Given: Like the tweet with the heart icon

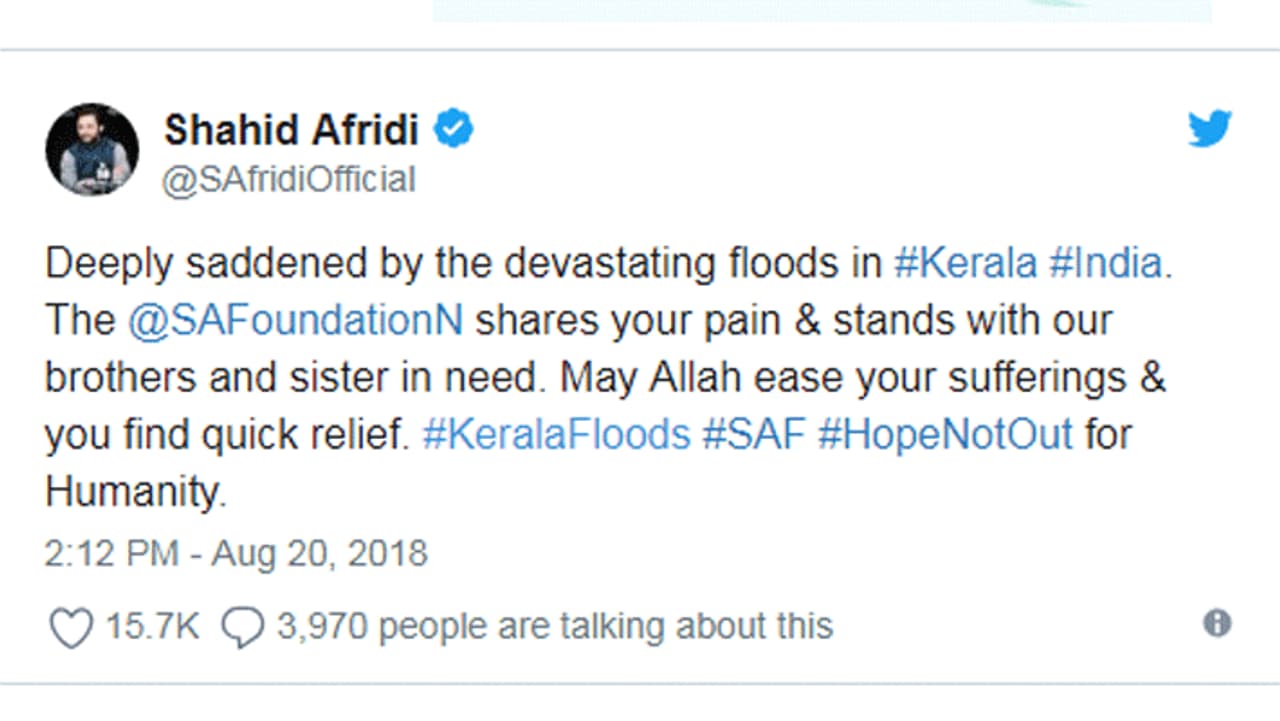Looking at the screenshot, I should coord(70,628).
